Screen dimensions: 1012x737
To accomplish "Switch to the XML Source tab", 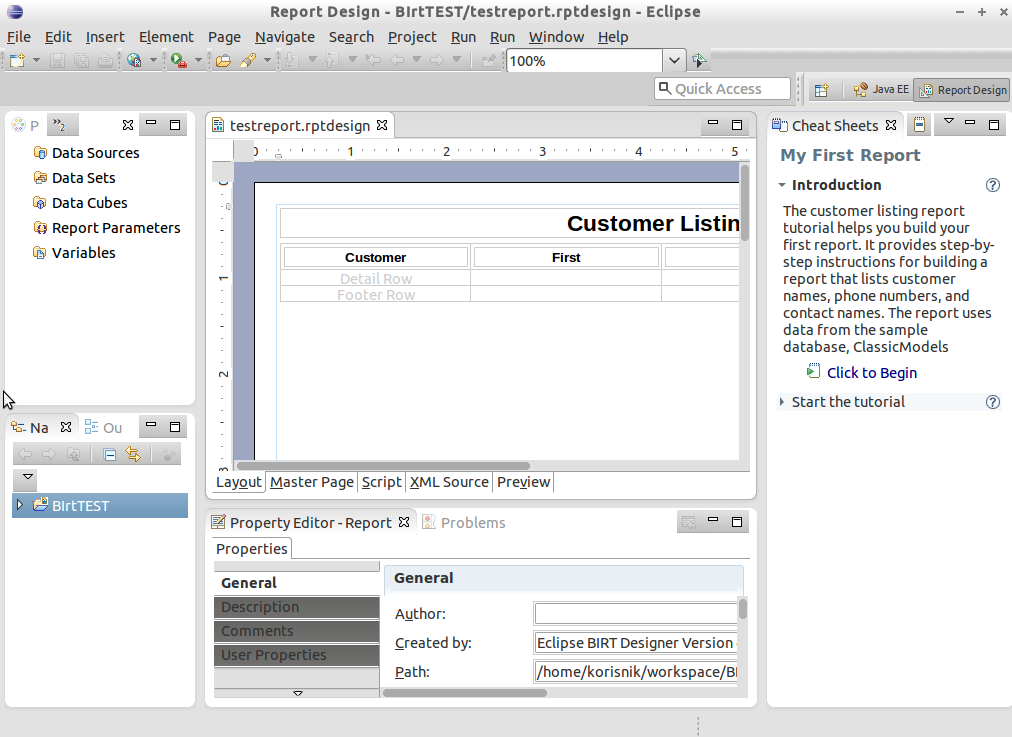I will (x=449, y=482).
